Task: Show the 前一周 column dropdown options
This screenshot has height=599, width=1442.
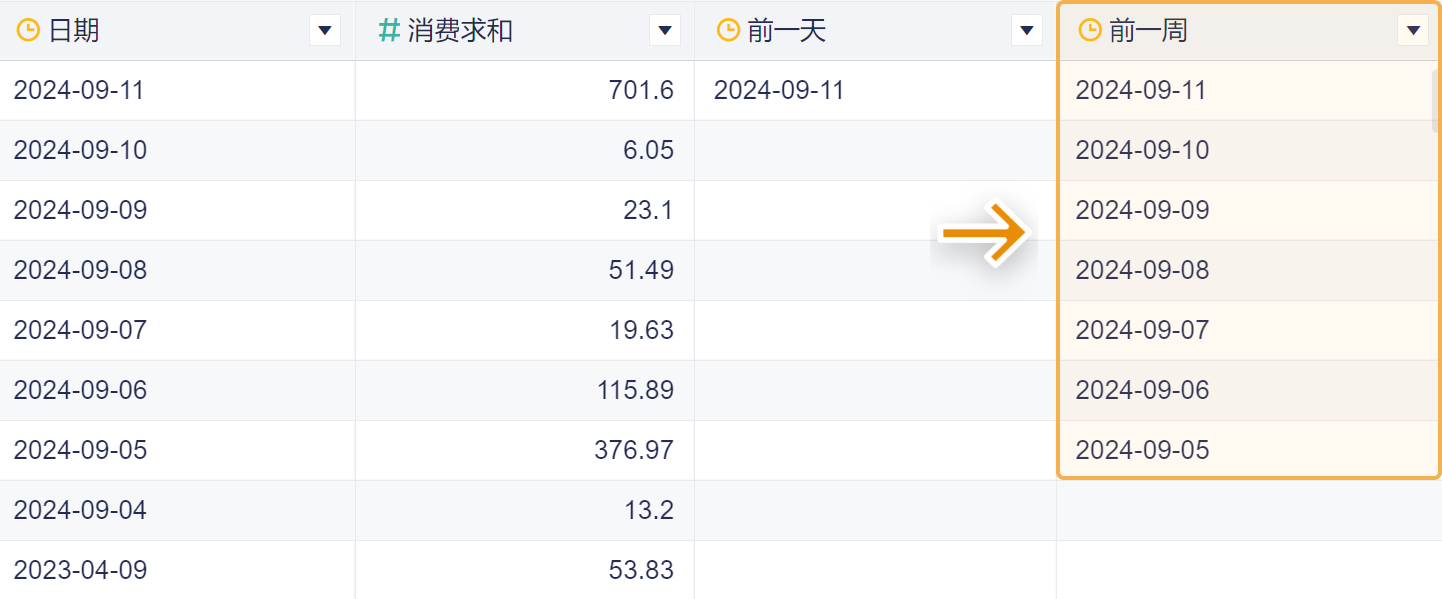Action: tap(1412, 31)
